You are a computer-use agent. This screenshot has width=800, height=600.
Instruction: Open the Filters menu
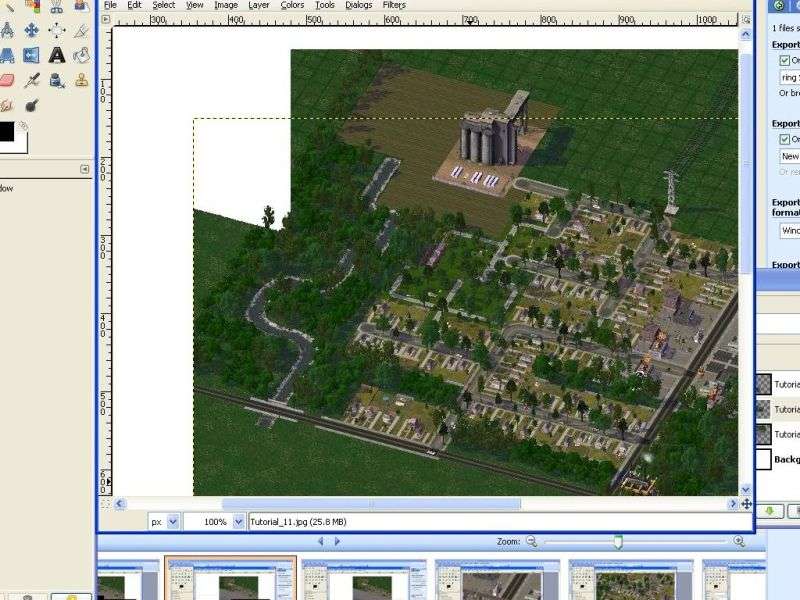[x=393, y=5]
